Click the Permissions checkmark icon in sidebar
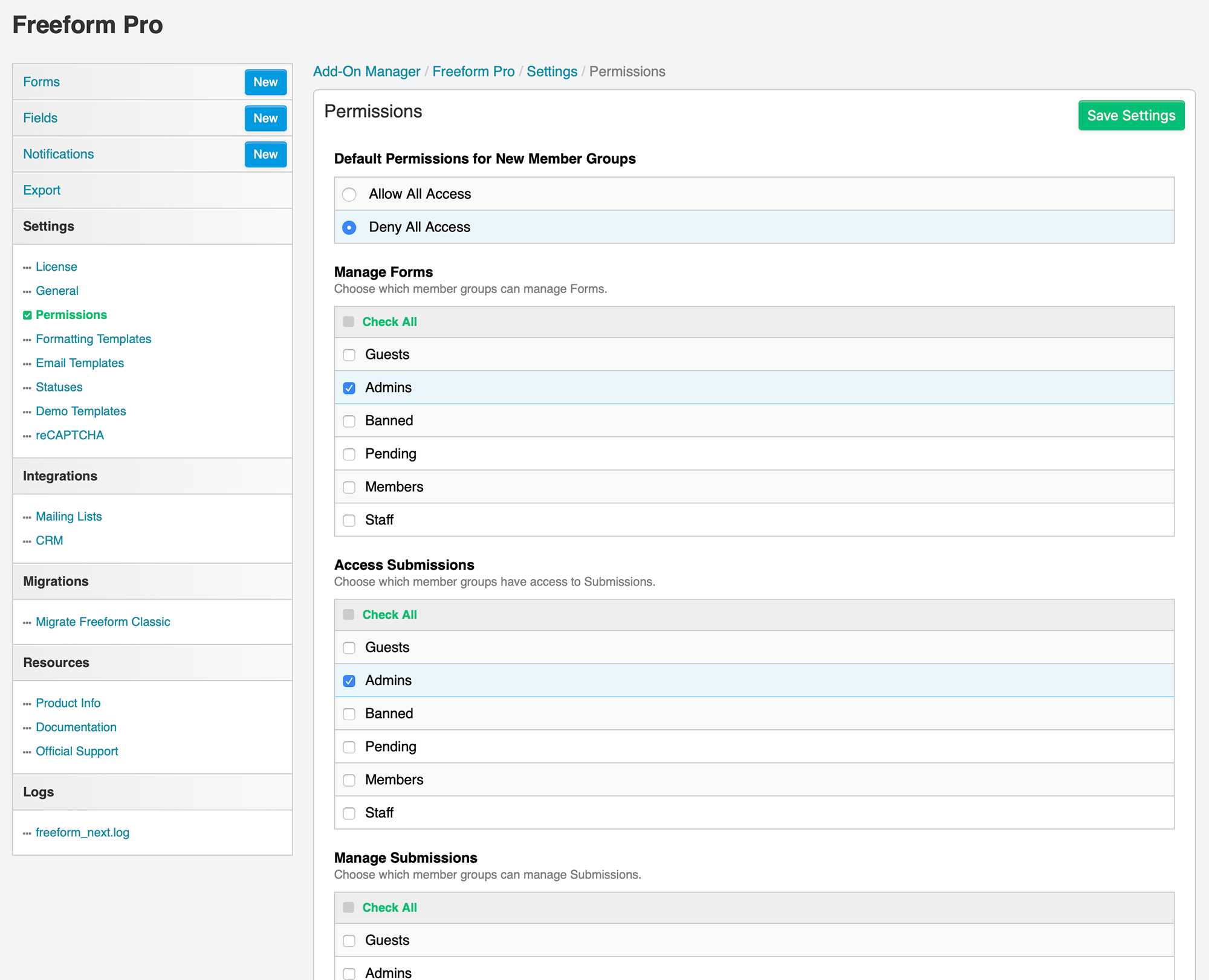The width and height of the screenshot is (1209, 980). click(27, 315)
